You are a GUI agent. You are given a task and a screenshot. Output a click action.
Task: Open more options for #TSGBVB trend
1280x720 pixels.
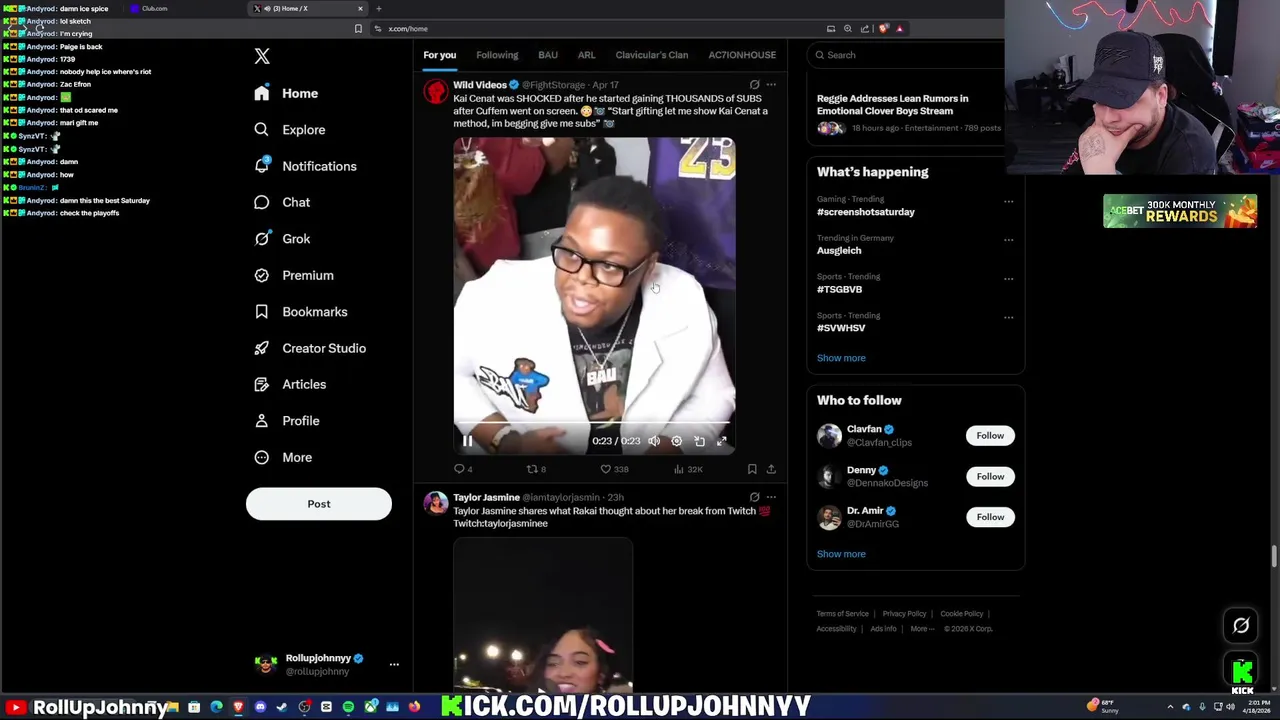coord(1008,279)
